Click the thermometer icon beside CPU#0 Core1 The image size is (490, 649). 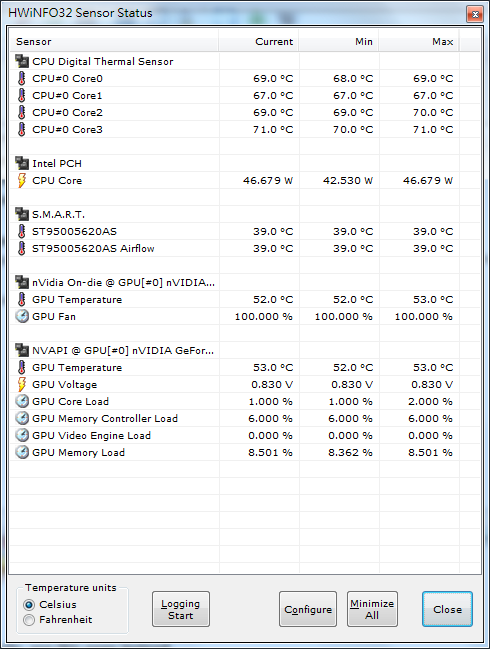(22, 95)
